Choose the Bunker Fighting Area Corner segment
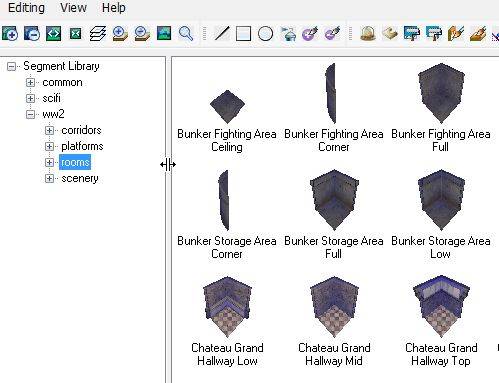499x383 pixels. coord(334,108)
